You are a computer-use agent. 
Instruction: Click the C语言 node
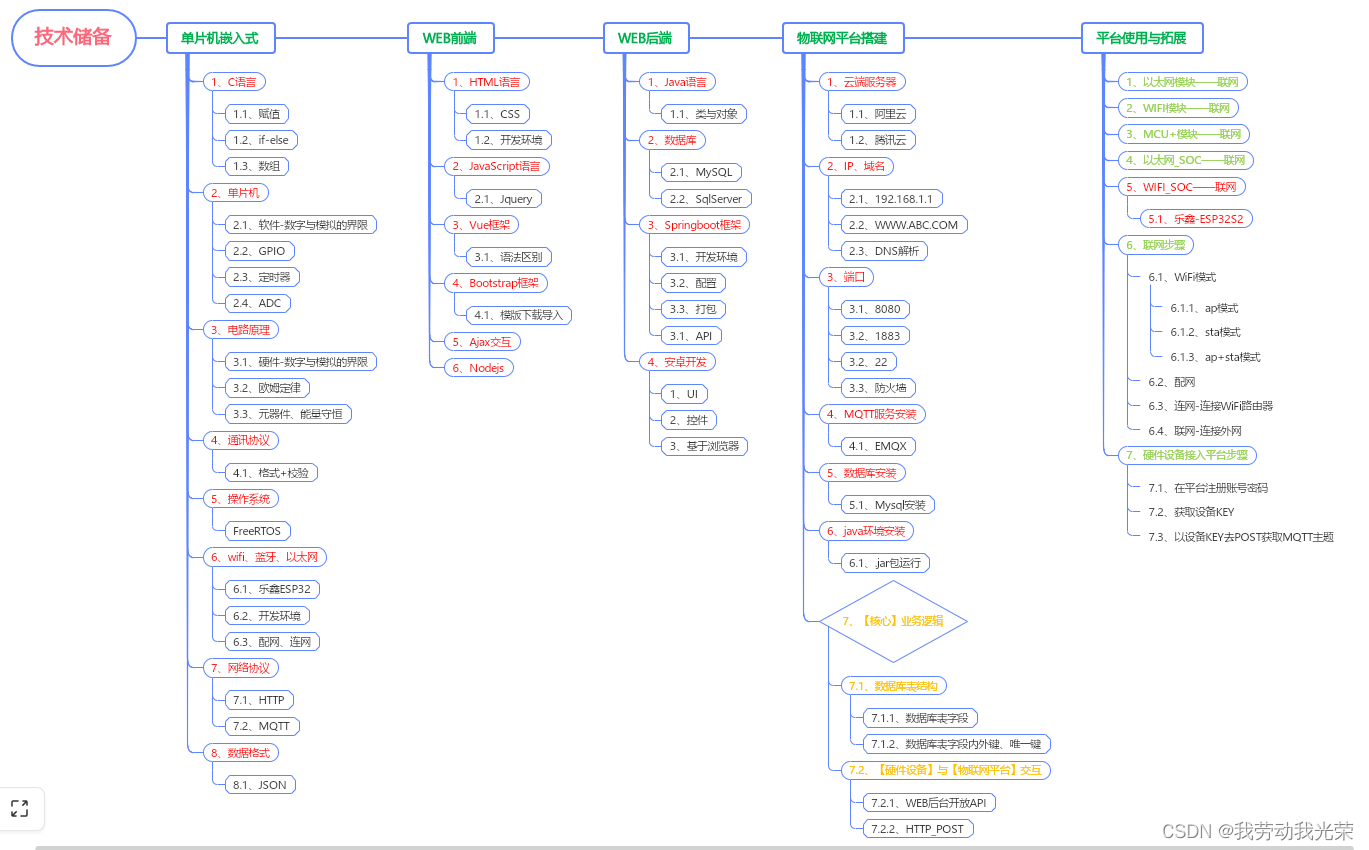point(235,81)
